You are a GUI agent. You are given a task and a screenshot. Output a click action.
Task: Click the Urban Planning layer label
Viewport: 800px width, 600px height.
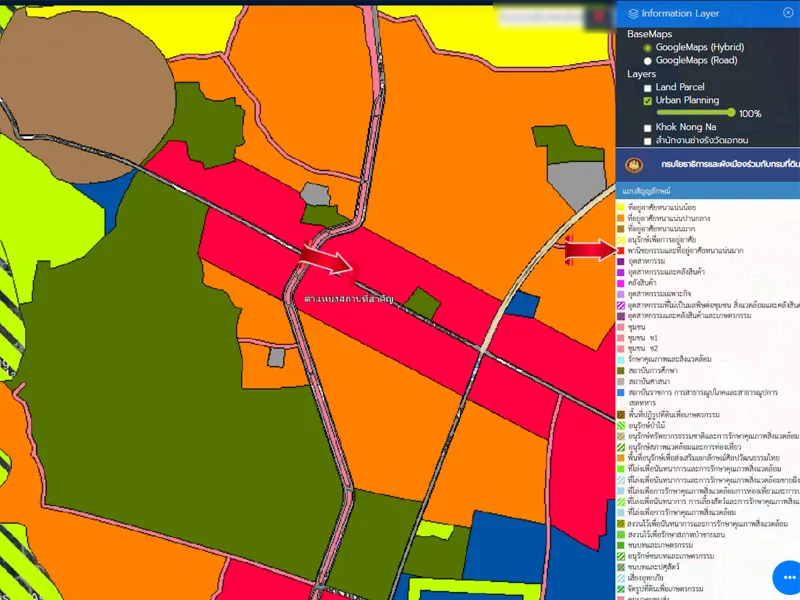coord(687,101)
